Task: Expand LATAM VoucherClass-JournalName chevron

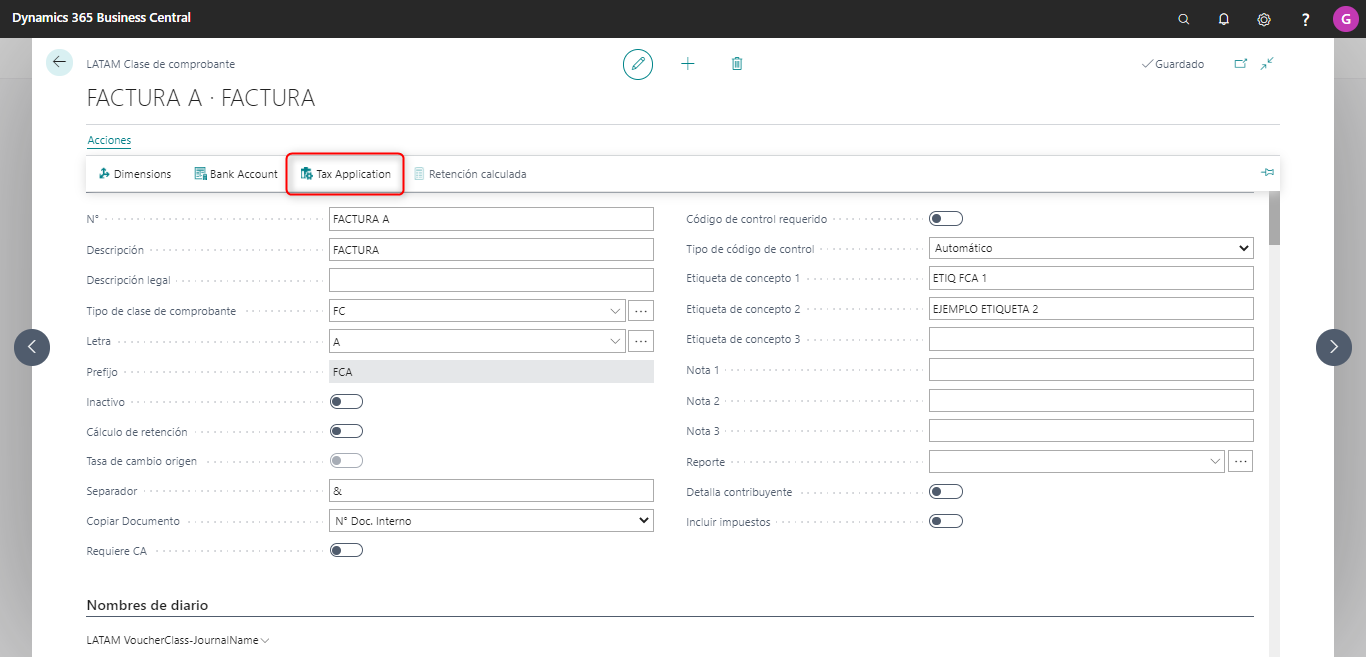Action: (x=265, y=640)
